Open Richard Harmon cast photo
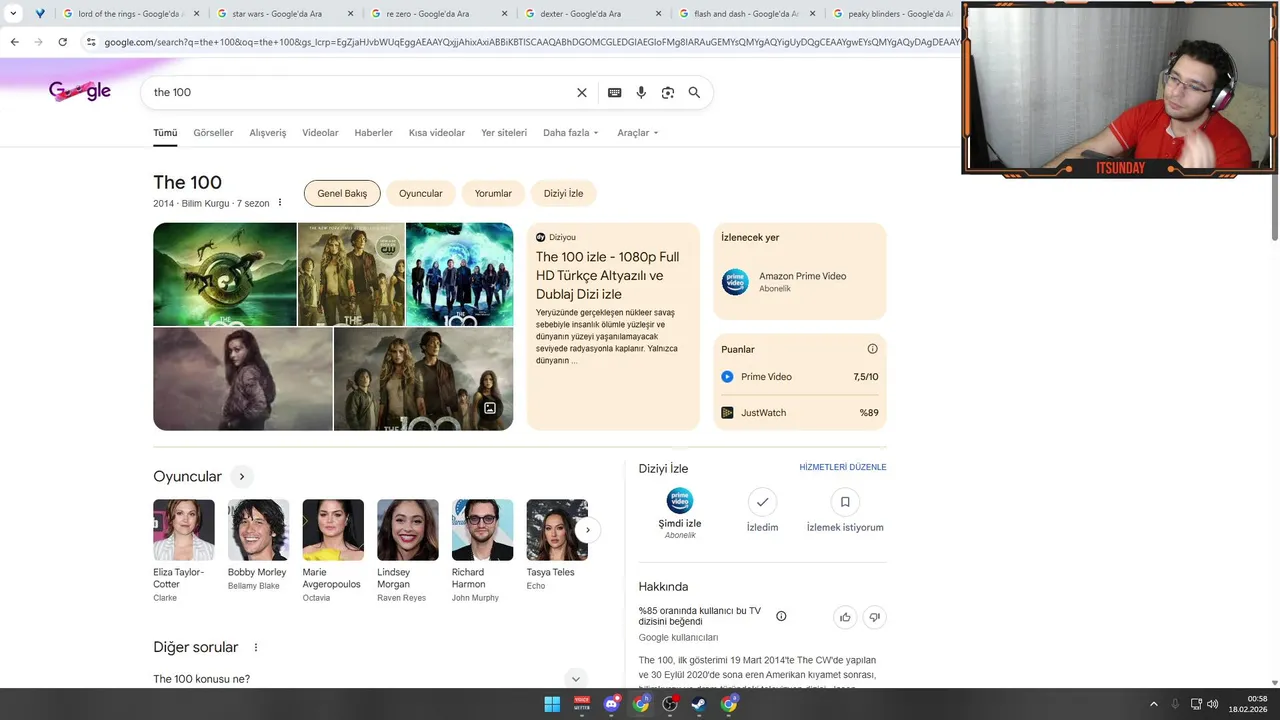Screen dimensions: 1280x720 coord(482,530)
